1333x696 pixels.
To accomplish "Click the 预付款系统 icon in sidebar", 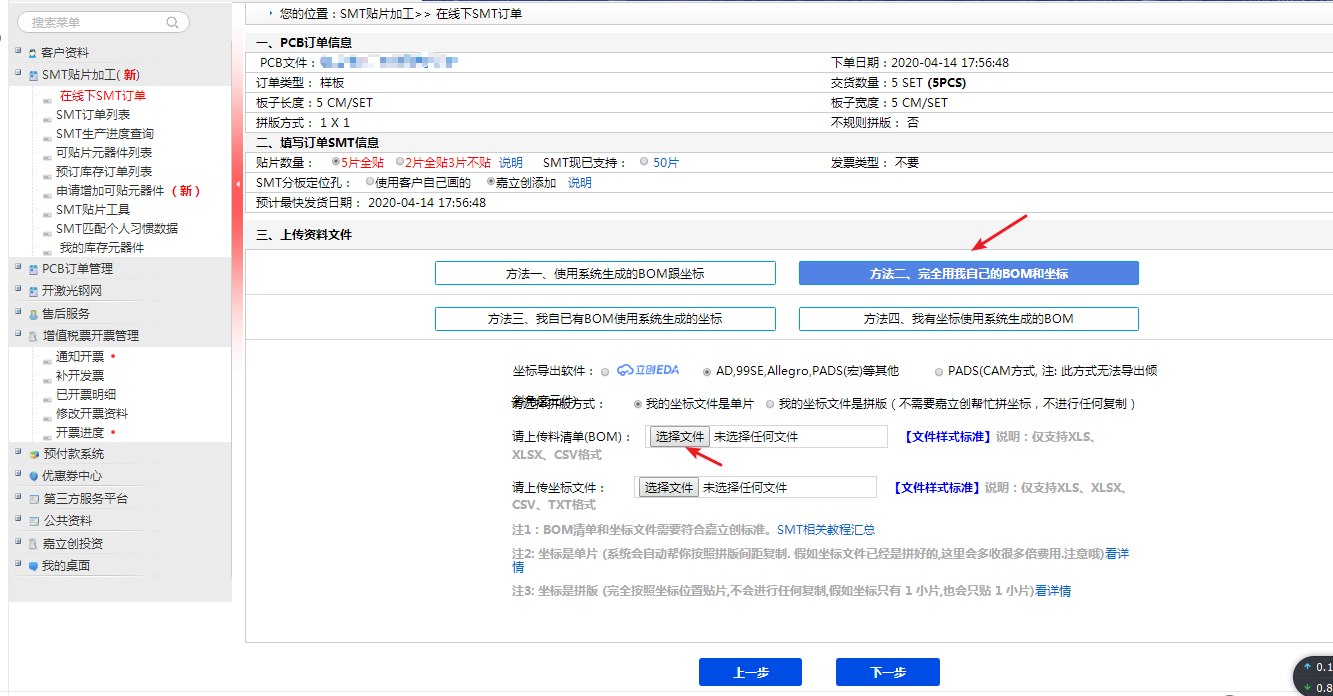I will (x=33, y=454).
